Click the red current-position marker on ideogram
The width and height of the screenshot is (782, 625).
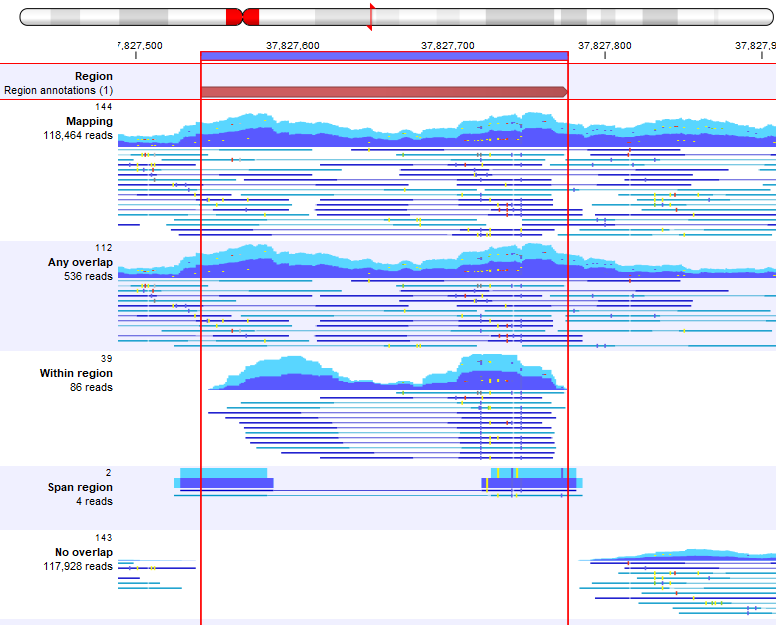tap(371, 17)
